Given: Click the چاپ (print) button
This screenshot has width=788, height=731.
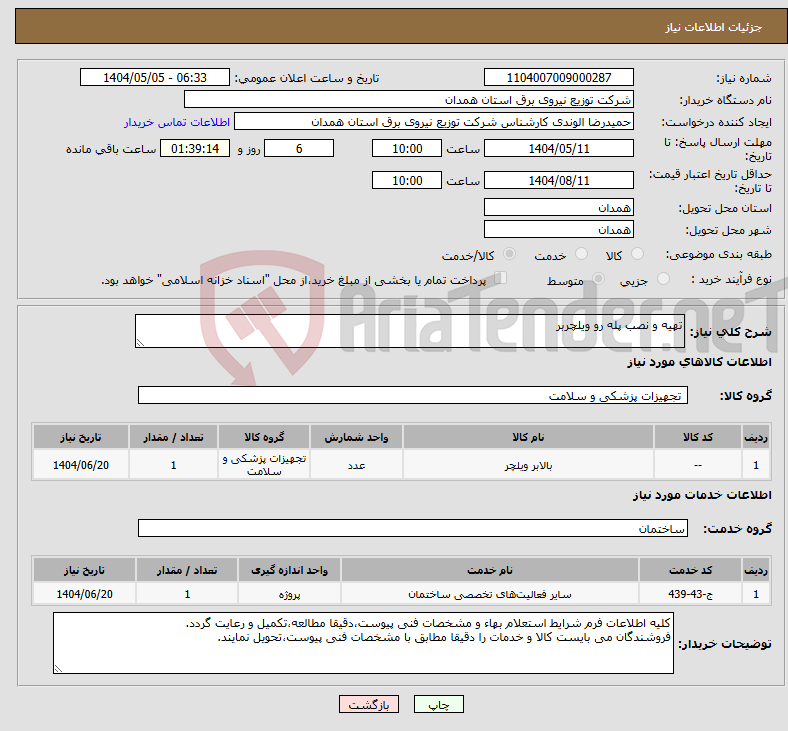Looking at the screenshot, I should click(x=438, y=704).
